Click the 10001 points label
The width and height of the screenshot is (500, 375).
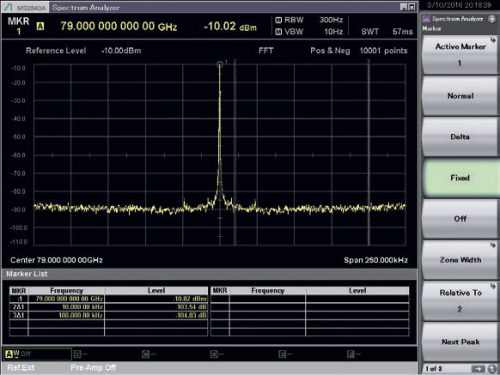click(383, 51)
